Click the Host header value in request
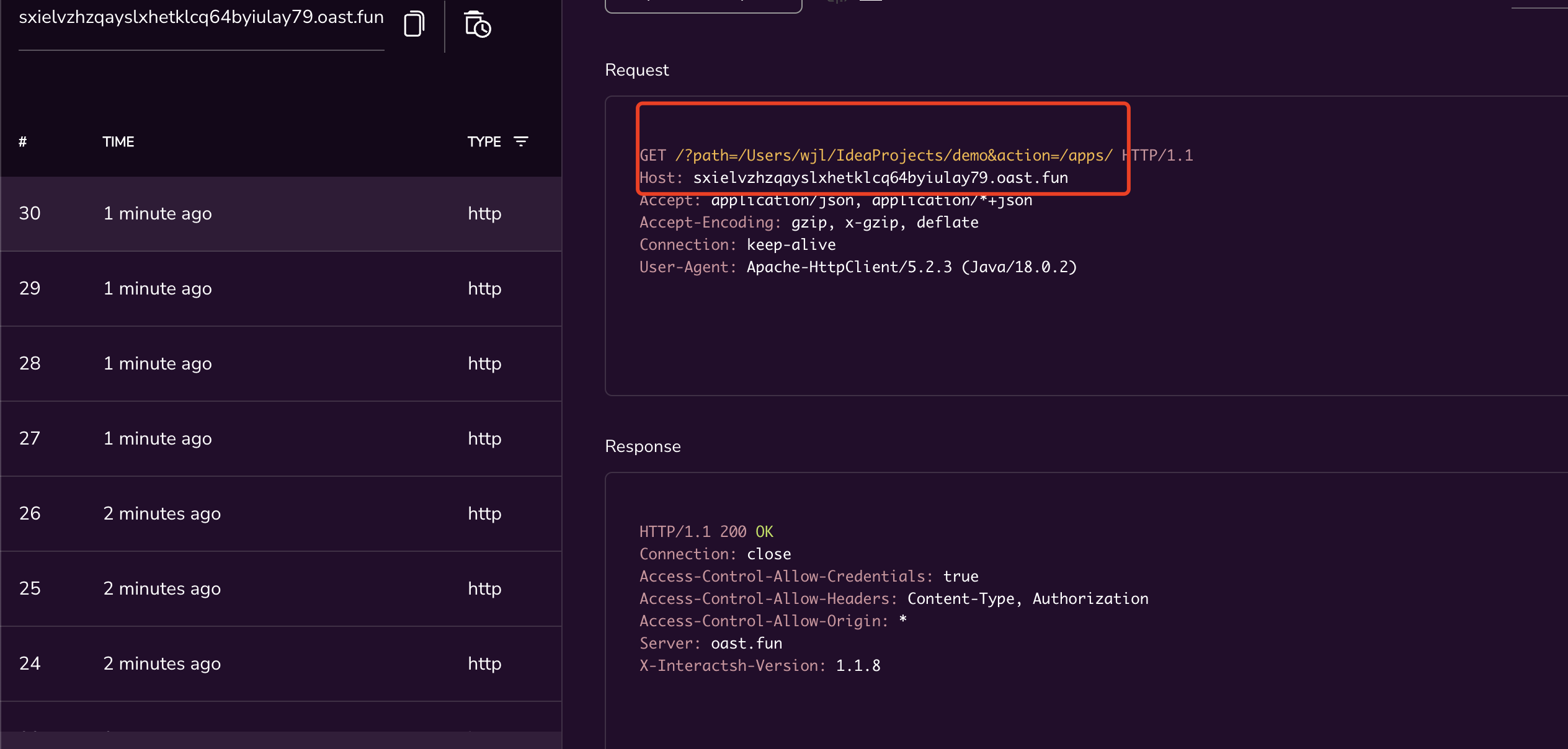Screen dimensions: 1568x749 [880, 178]
